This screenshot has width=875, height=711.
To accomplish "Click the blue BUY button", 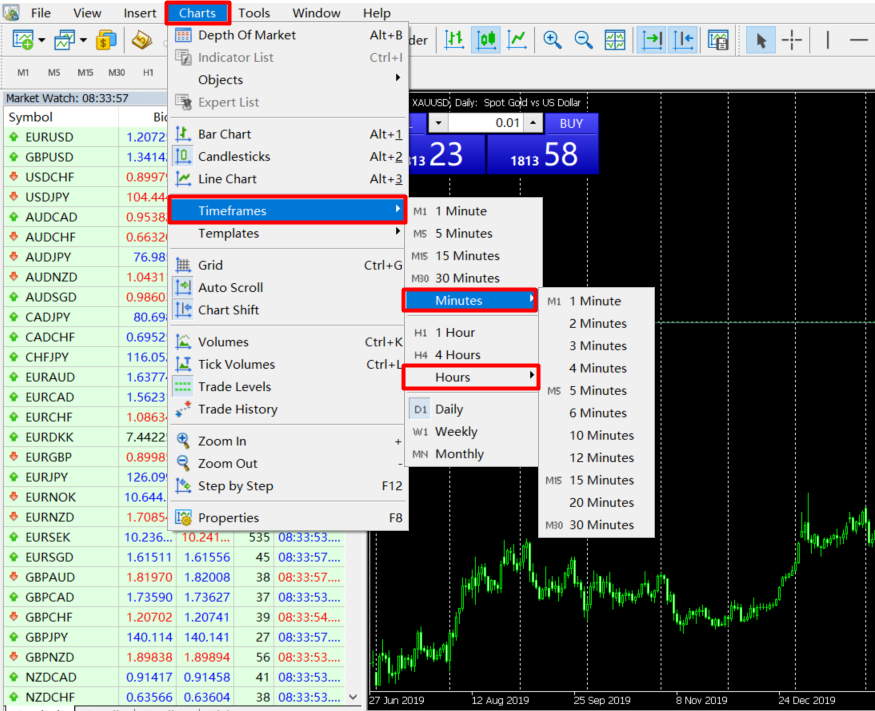I will pos(570,123).
